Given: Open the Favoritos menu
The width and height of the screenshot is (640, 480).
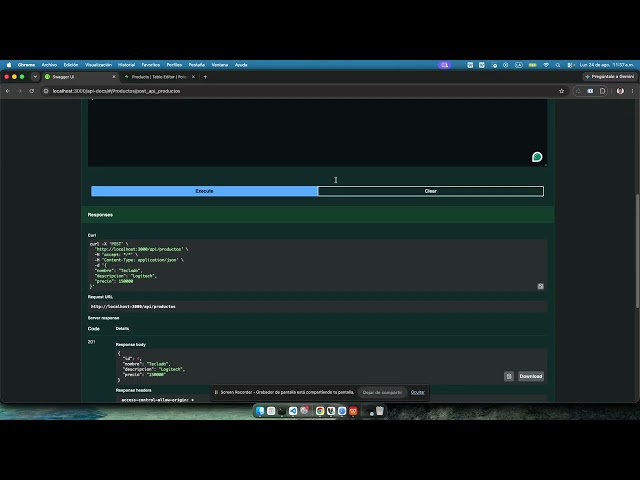Looking at the screenshot, I should [x=151, y=65].
